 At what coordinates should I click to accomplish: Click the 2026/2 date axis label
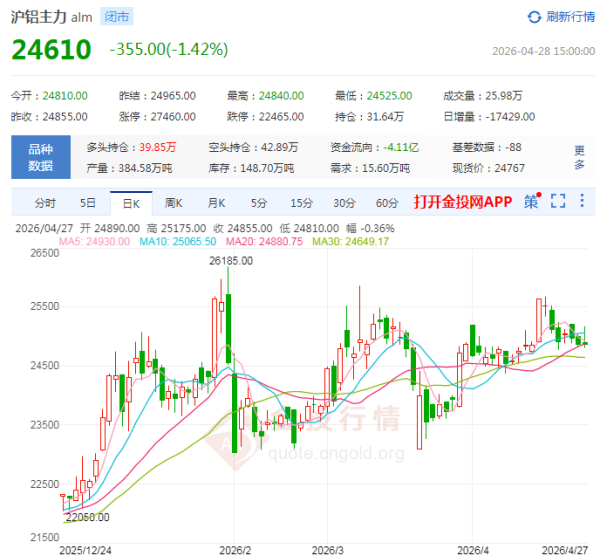click(235, 550)
